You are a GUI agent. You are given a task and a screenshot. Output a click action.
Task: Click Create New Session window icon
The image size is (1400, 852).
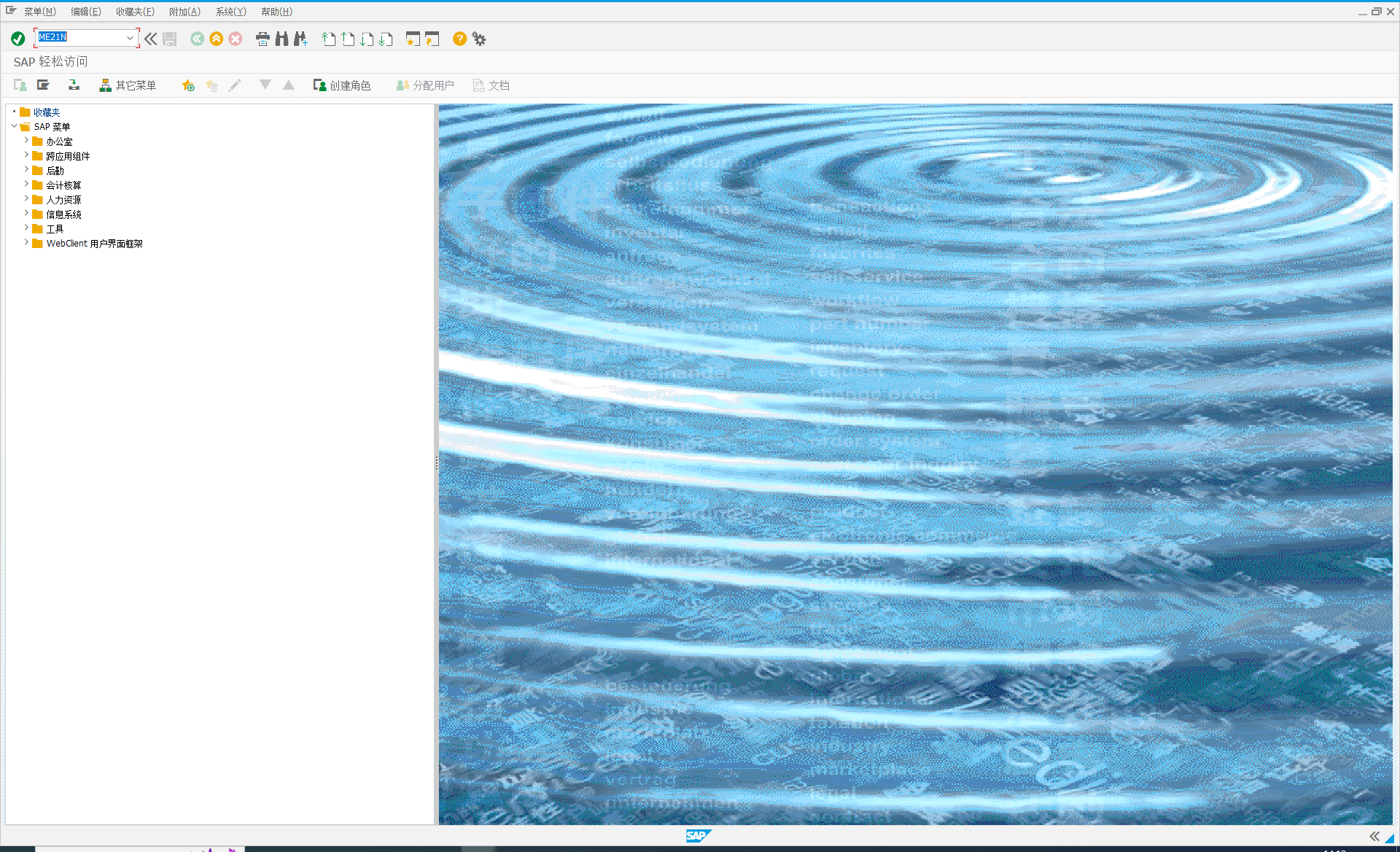(x=413, y=39)
